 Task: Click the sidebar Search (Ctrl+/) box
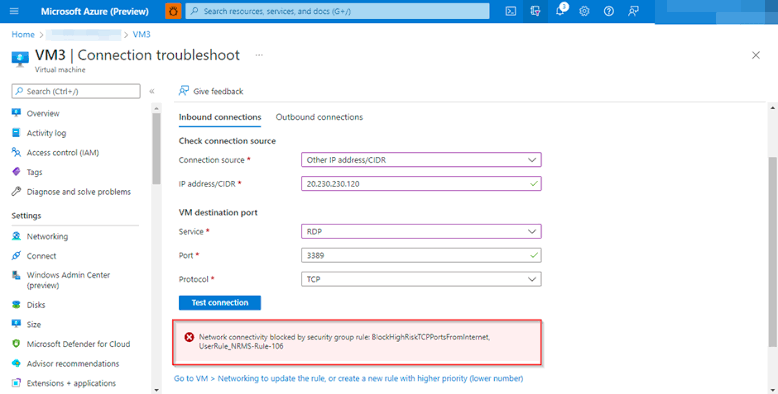[x=76, y=91]
